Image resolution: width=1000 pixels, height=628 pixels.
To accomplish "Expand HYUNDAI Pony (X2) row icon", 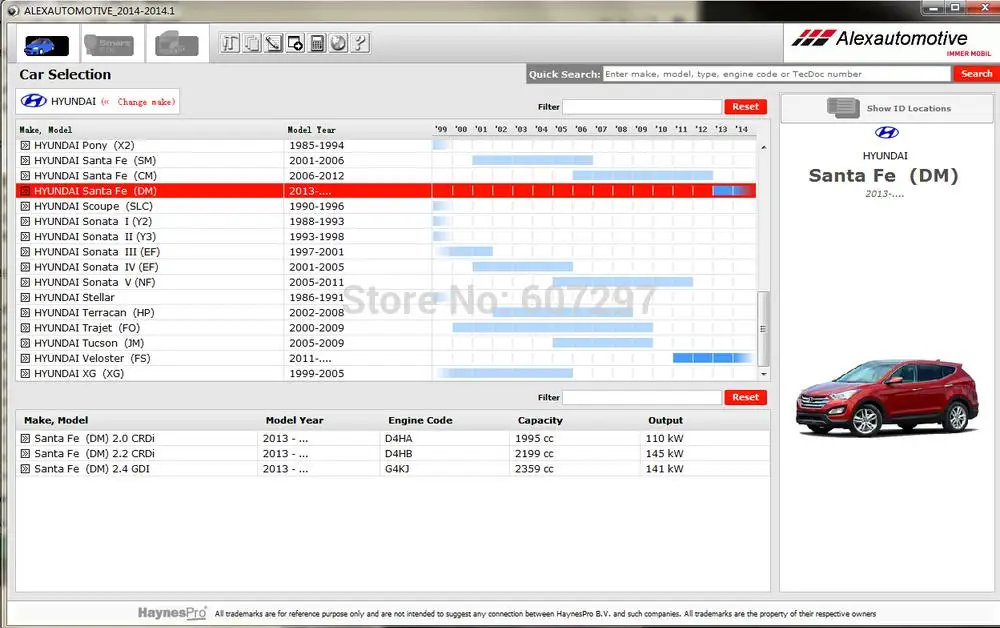I will pos(25,145).
